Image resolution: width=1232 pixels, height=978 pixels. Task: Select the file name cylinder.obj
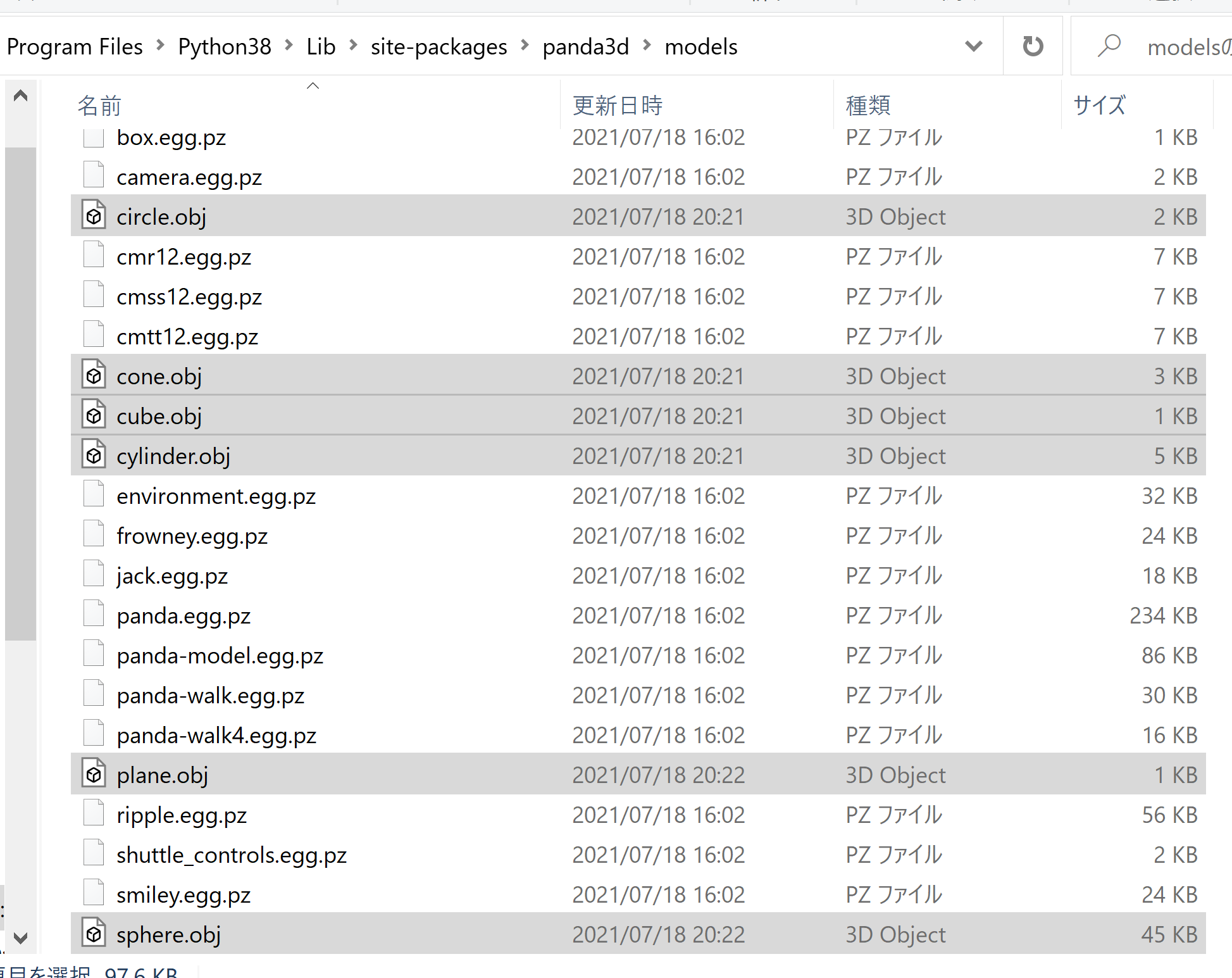[173, 456]
